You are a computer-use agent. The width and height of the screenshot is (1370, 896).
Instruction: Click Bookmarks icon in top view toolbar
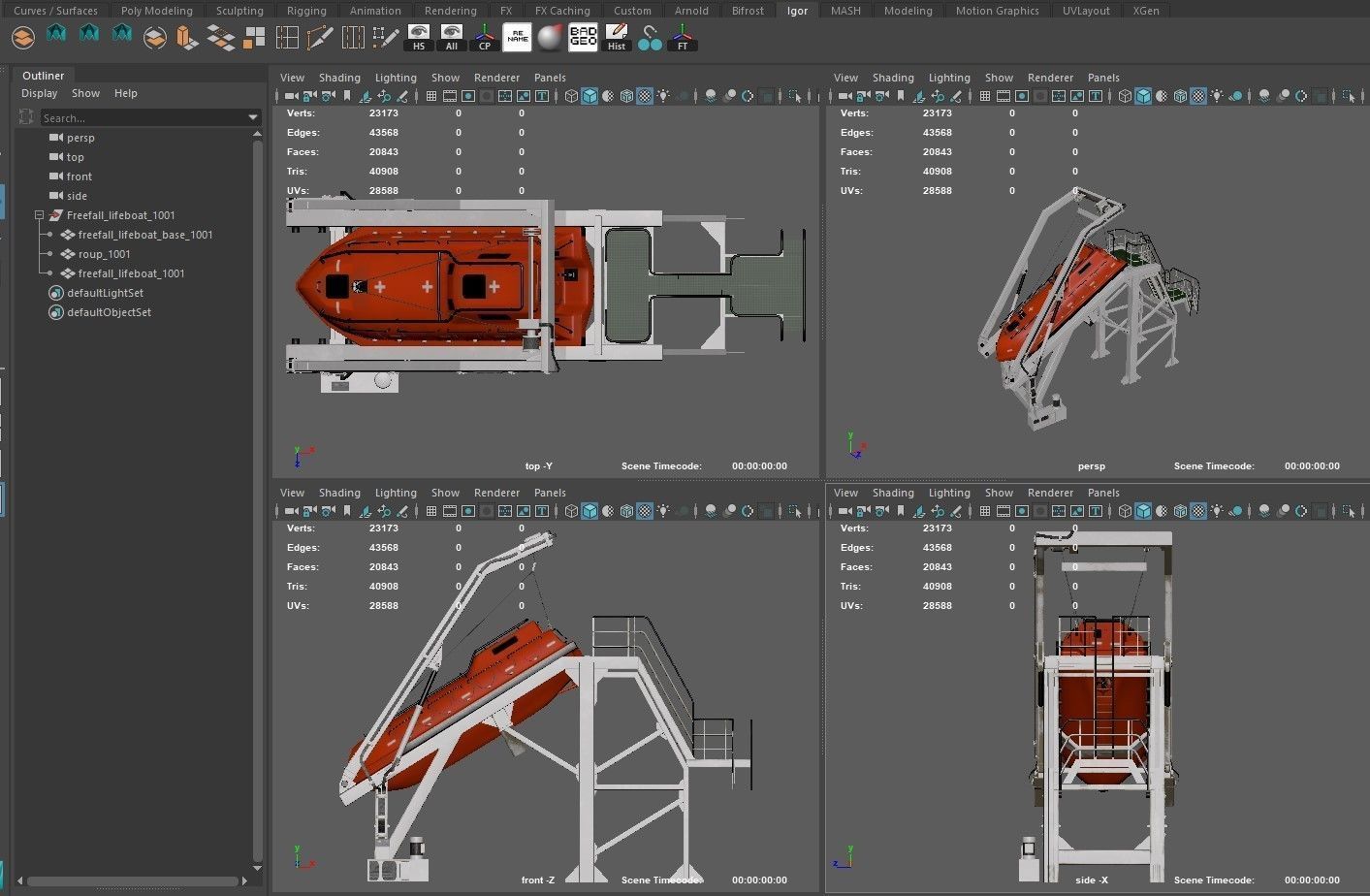[x=346, y=96]
